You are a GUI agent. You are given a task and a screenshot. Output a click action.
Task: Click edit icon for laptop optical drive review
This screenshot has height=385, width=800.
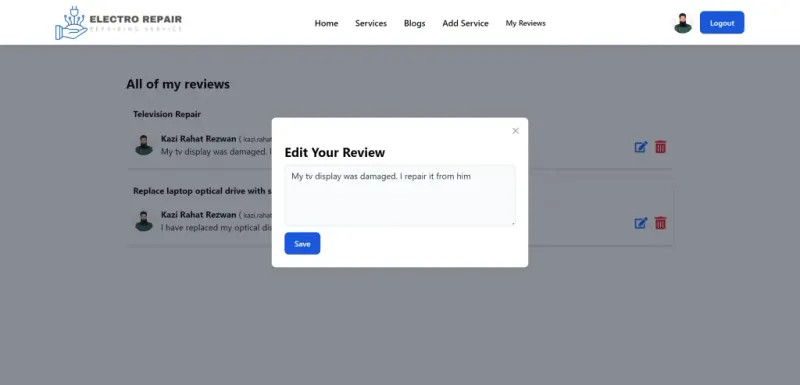(x=641, y=223)
